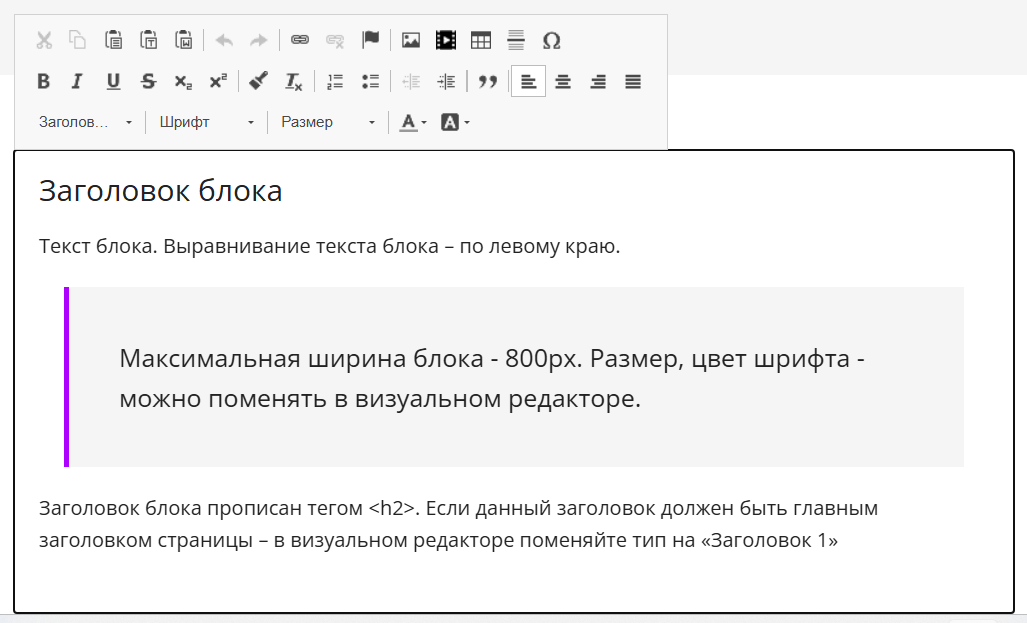Viewport: 1027px width, 623px height.
Task: Click Paste as plain text icon
Action: pyautogui.click(x=149, y=41)
